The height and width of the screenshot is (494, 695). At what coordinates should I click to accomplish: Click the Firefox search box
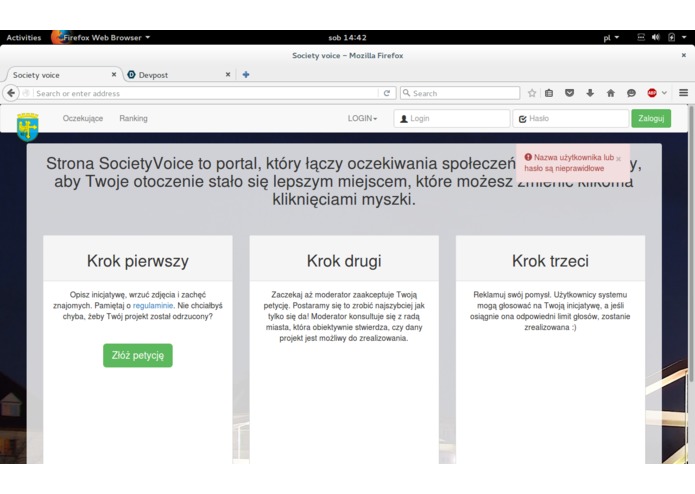460,93
